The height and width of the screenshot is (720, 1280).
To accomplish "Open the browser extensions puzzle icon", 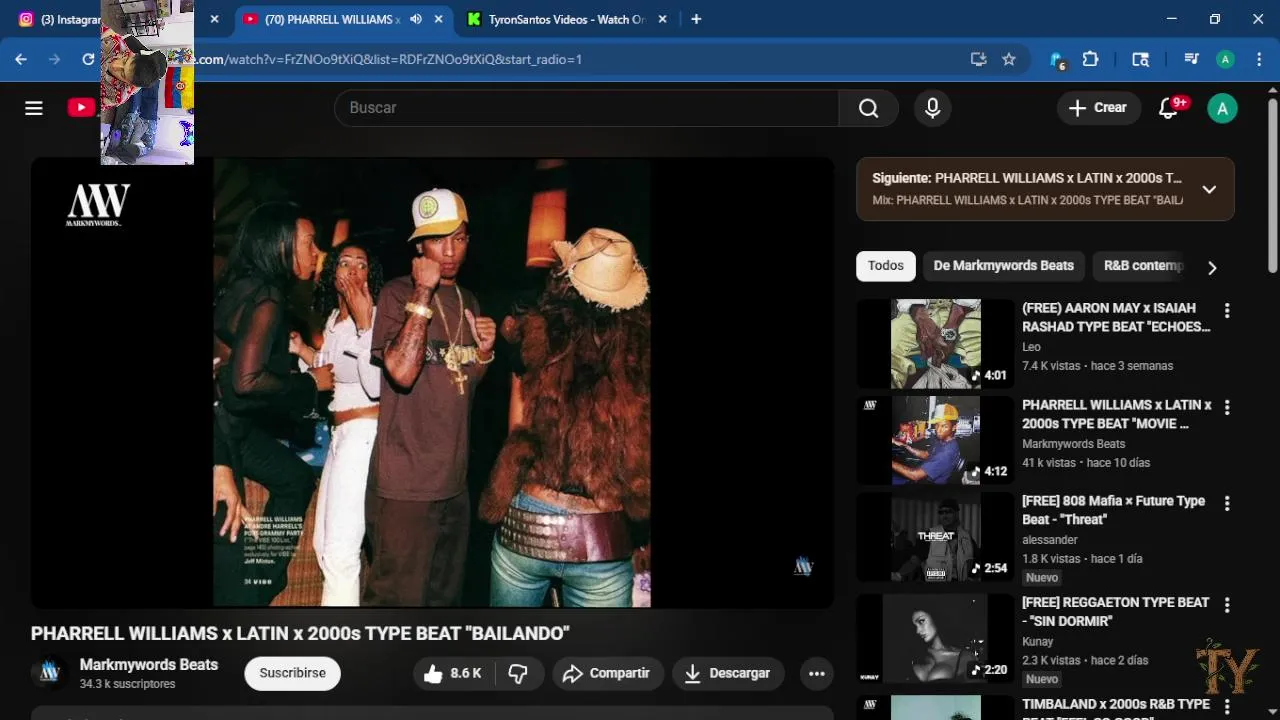I will [x=1090, y=59].
